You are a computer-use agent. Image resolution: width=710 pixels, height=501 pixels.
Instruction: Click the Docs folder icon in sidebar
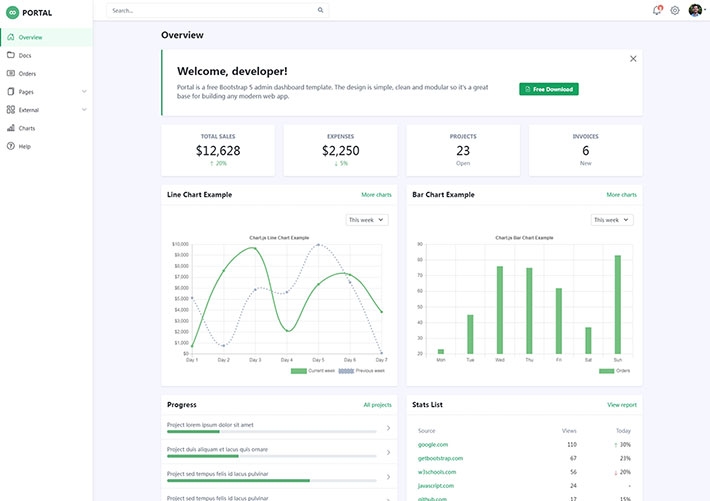coord(10,55)
